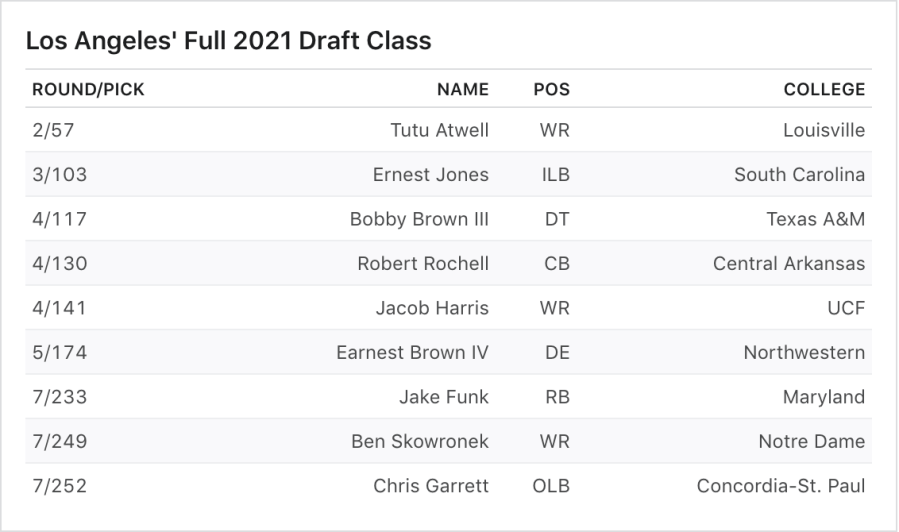The image size is (899, 532).
Task: Click Bobby Brown III in the table
Action: [419, 219]
